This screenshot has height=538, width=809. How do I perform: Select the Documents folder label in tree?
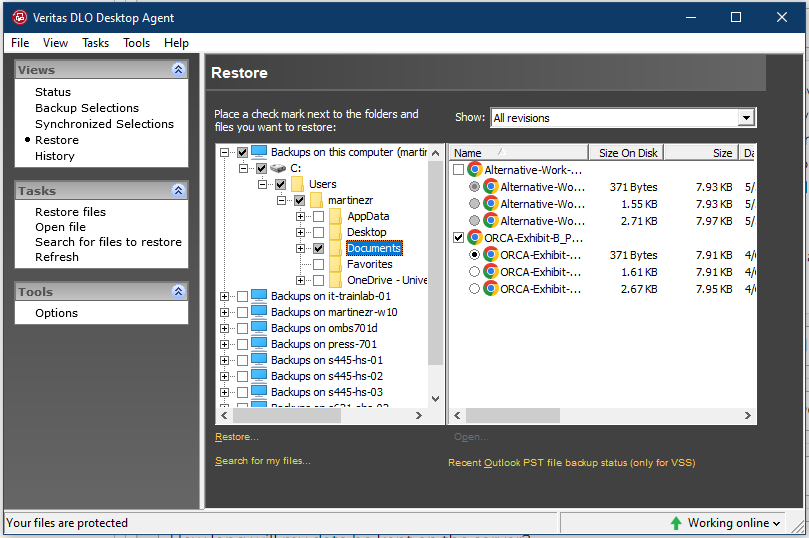(x=374, y=248)
